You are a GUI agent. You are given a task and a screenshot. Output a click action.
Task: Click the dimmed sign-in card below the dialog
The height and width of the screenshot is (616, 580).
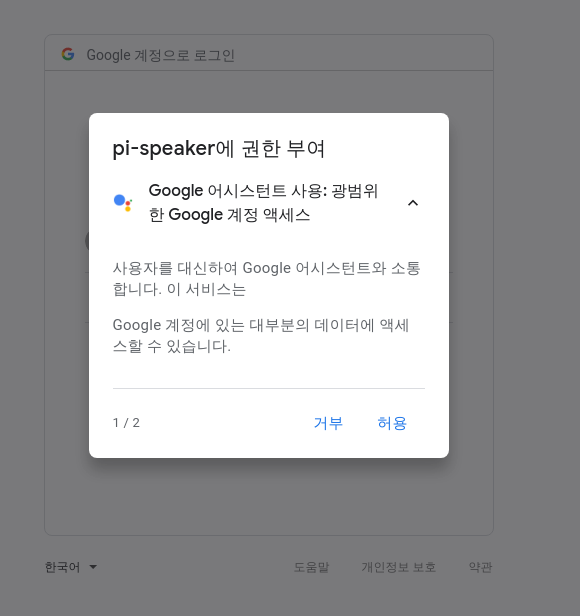coord(269,497)
